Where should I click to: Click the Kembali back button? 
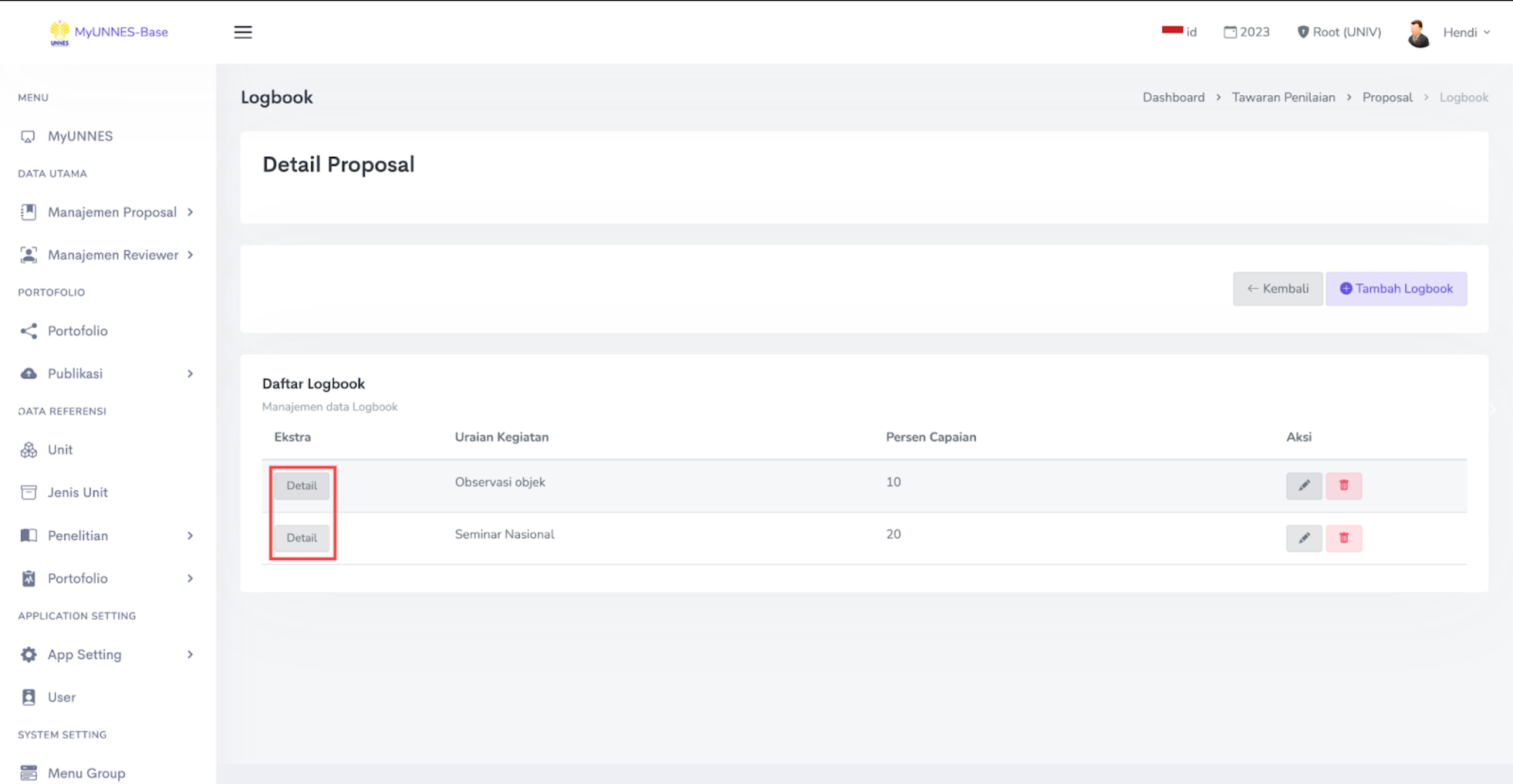(x=1277, y=289)
